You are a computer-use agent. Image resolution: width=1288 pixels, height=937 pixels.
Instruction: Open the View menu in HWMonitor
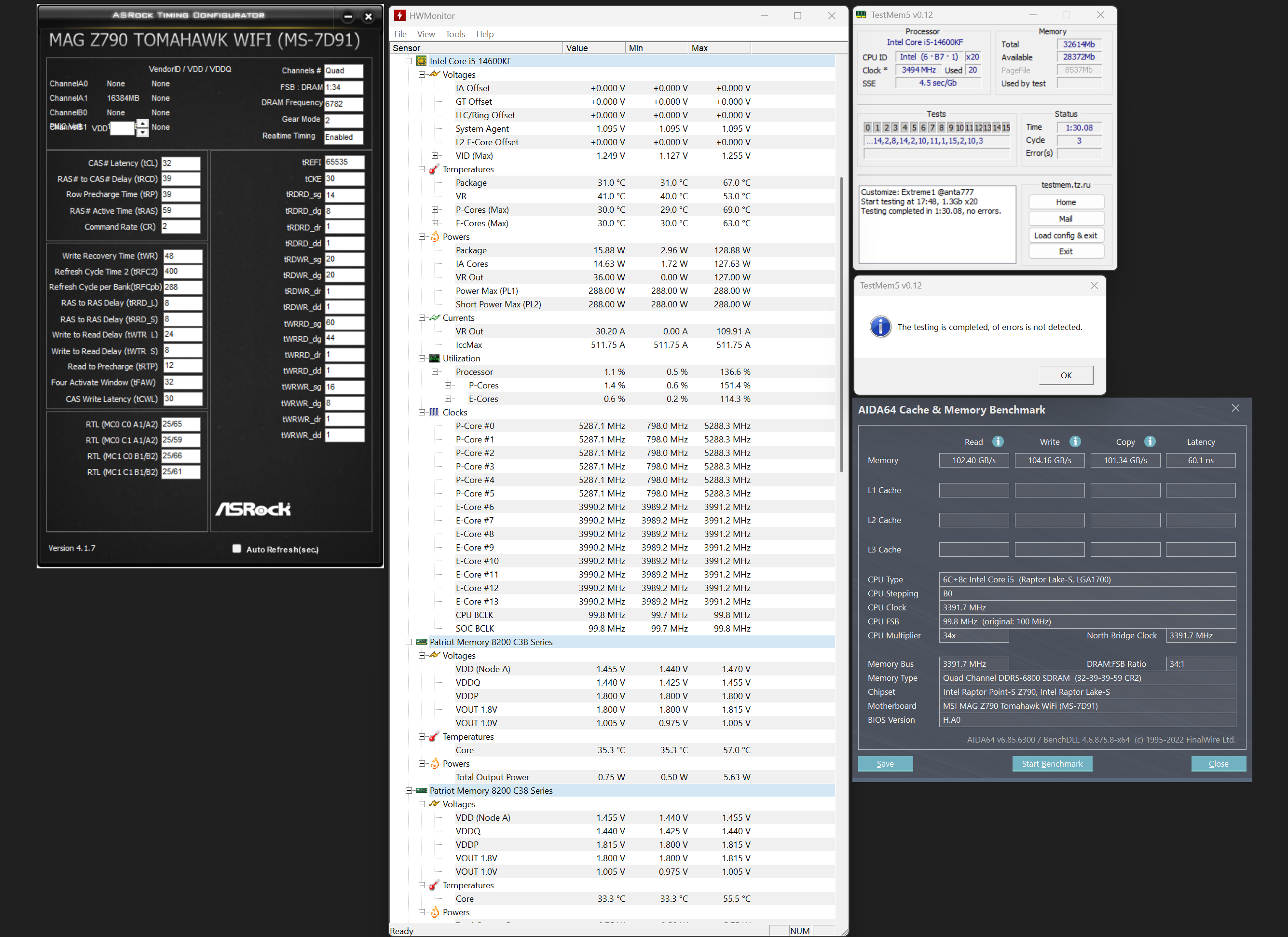[425, 34]
